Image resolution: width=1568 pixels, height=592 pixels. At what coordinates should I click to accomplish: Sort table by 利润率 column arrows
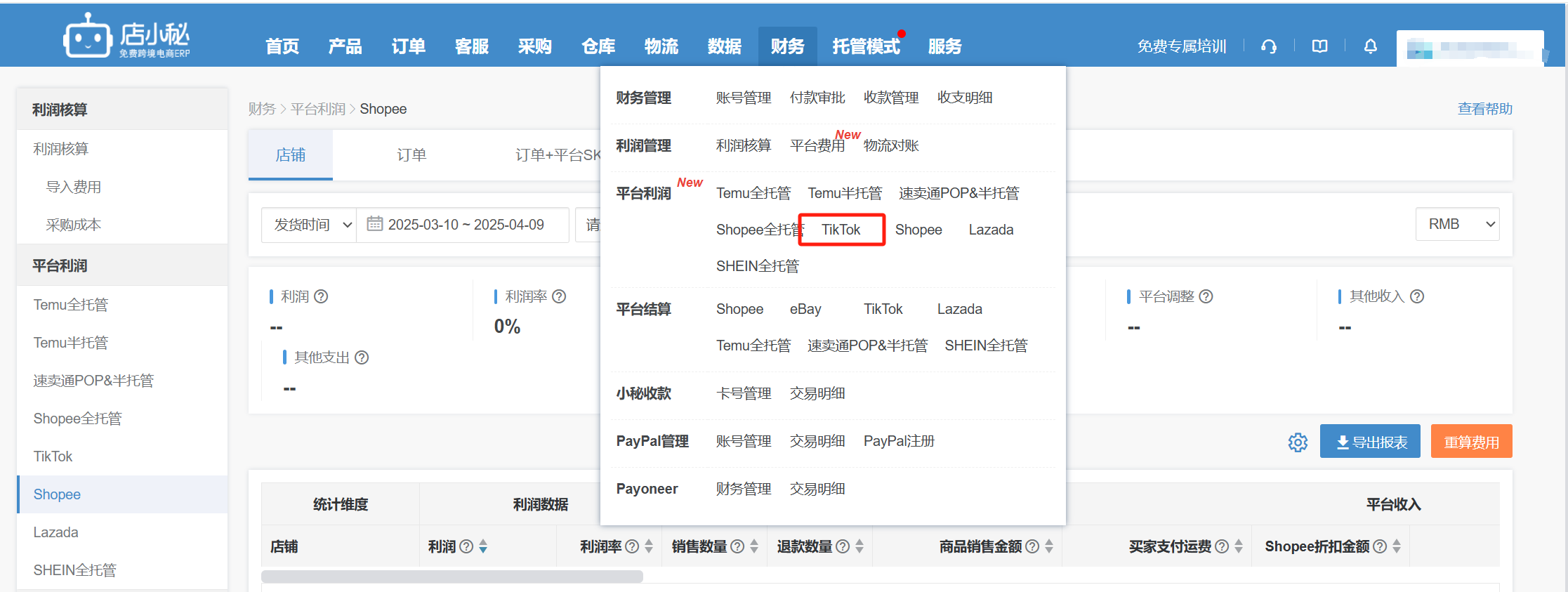(x=649, y=546)
